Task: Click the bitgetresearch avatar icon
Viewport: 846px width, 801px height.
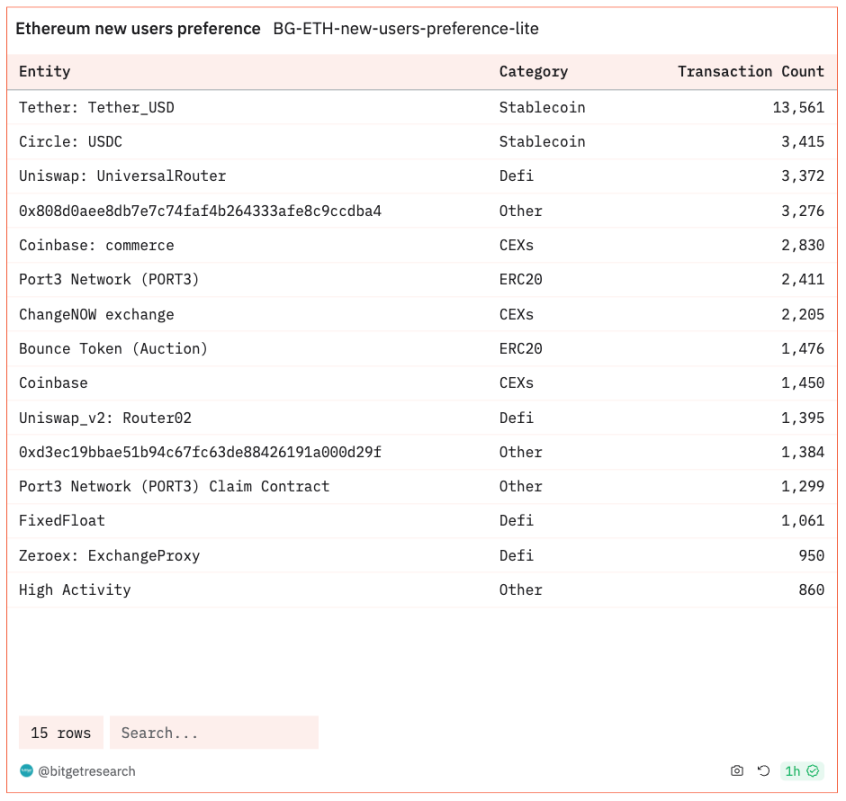Action: tap(26, 771)
